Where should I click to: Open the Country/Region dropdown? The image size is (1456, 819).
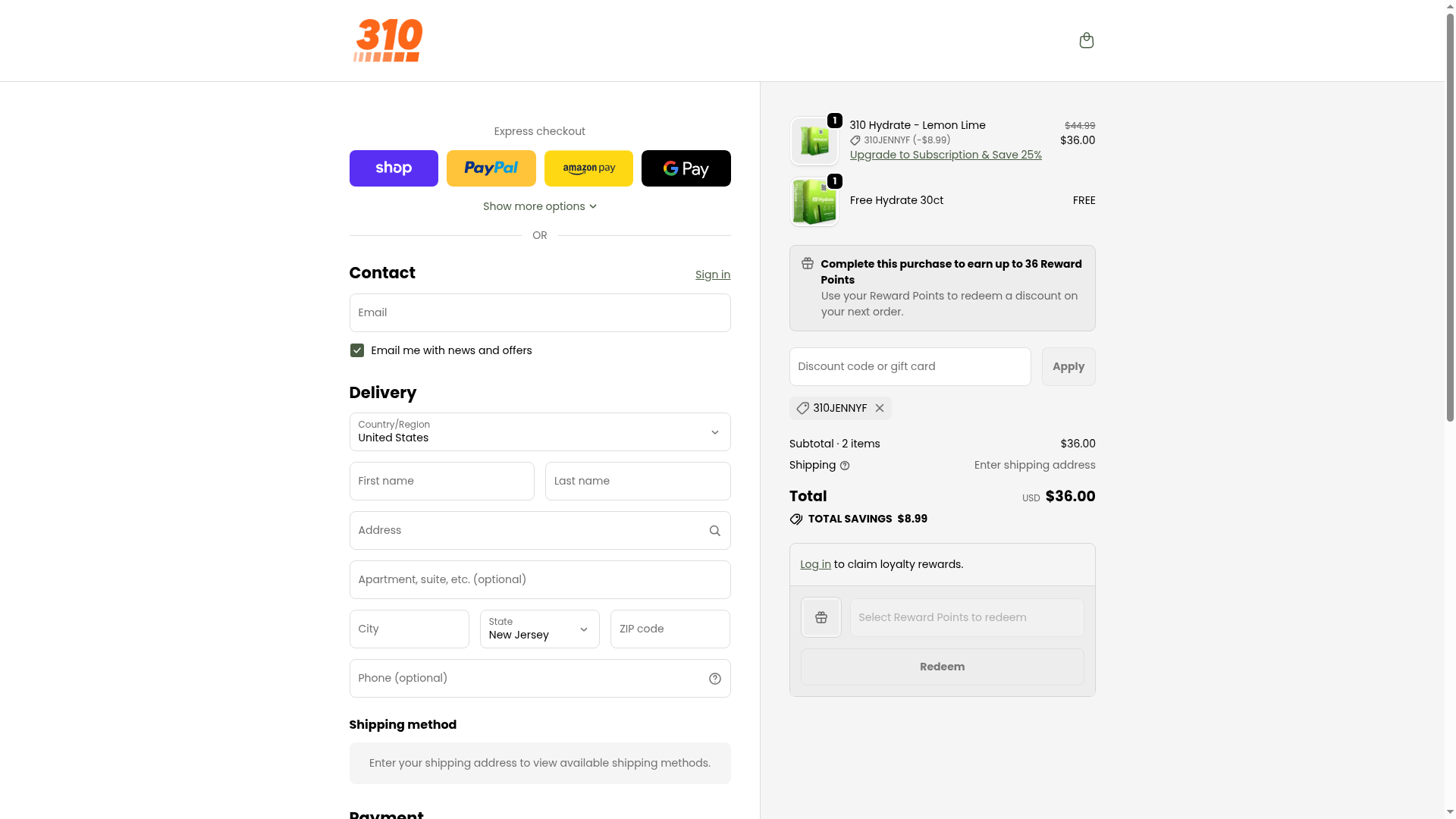540,432
